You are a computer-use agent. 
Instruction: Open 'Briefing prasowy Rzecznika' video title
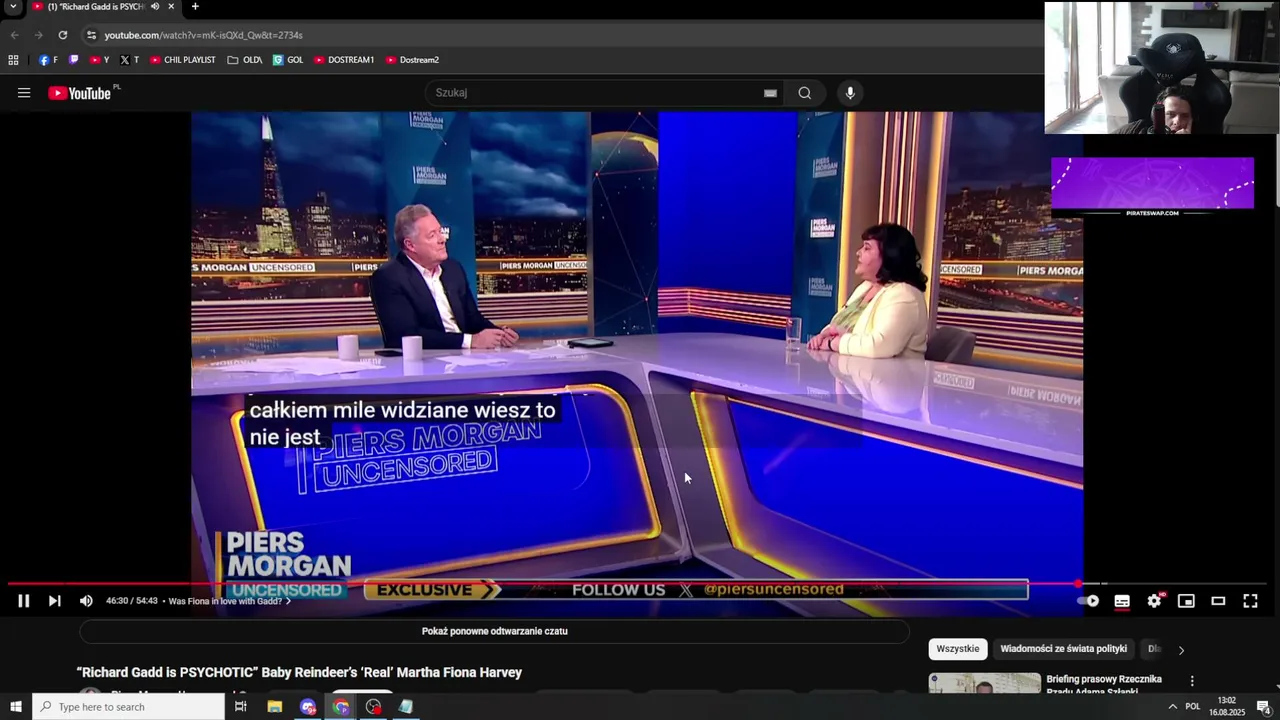1104,685
